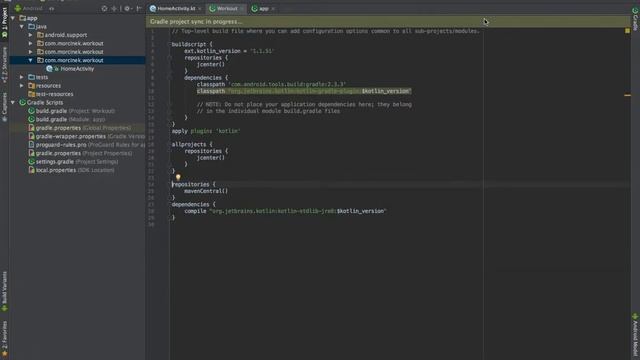Open the HomeActivity Kotlin class

pos(70,69)
